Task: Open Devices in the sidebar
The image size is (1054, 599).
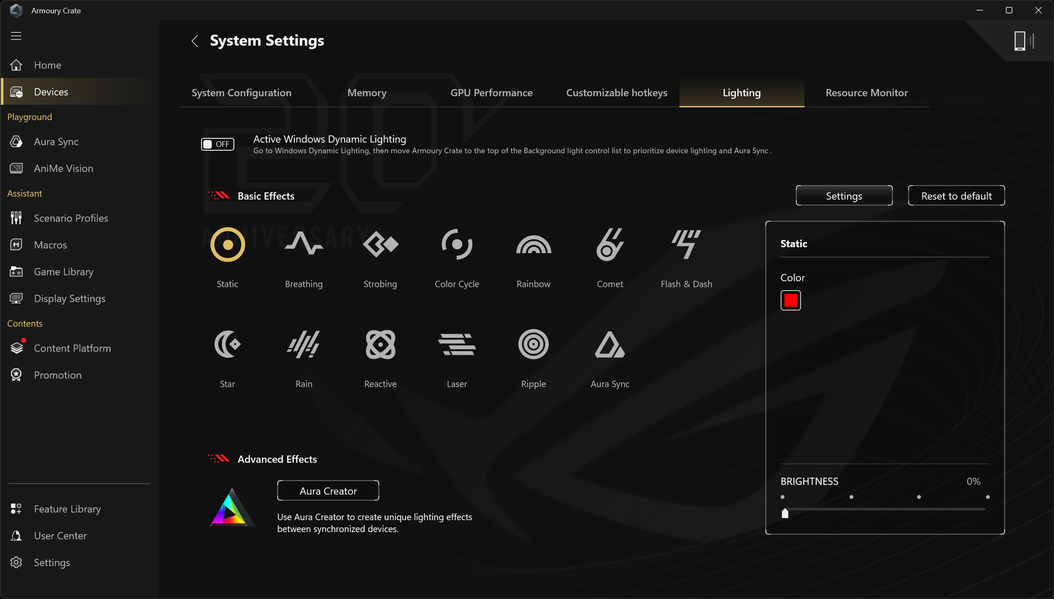Action: 79,92
